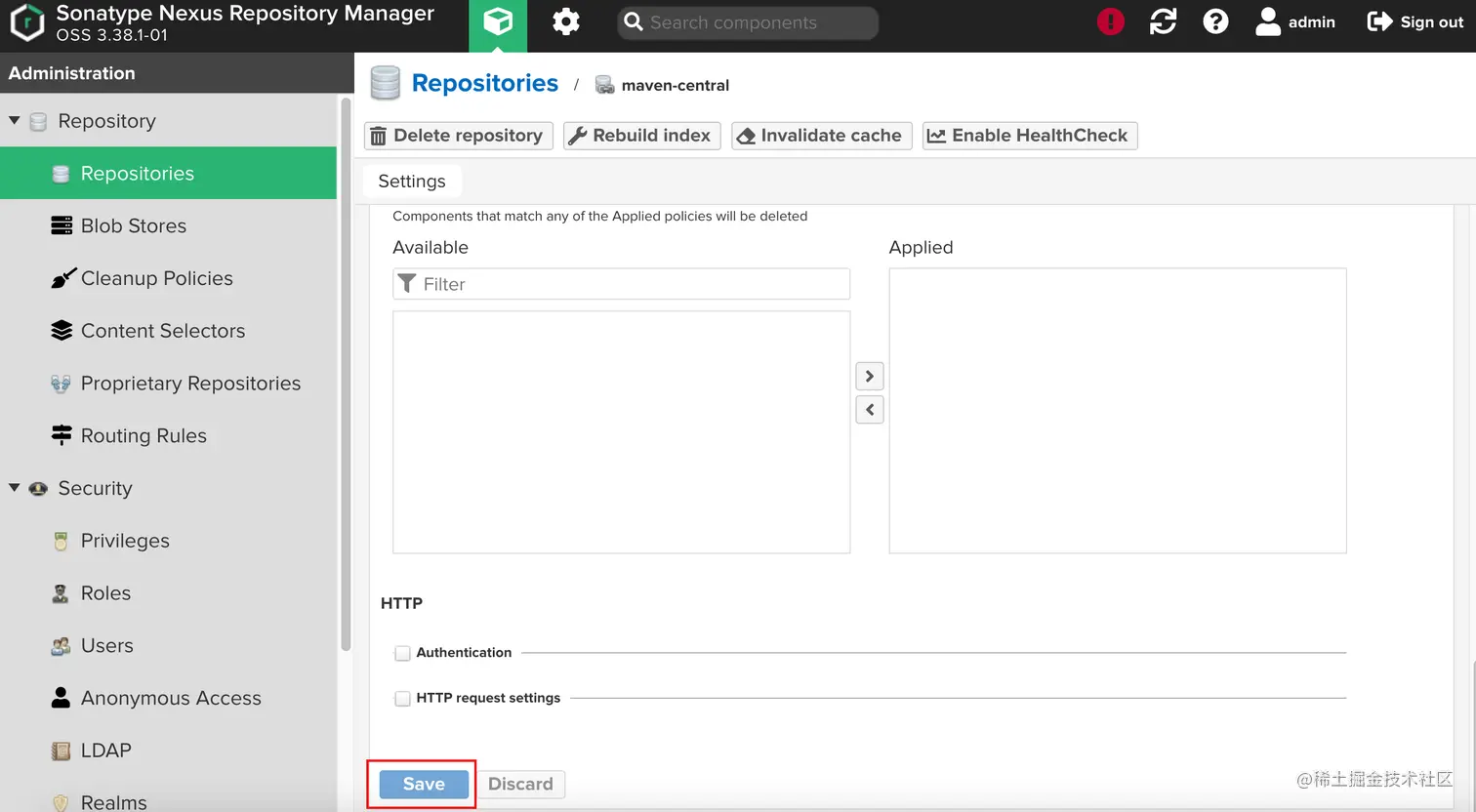Click the Available policies list box
This screenshot has width=1476, height=812.
[x=621, y=432]
